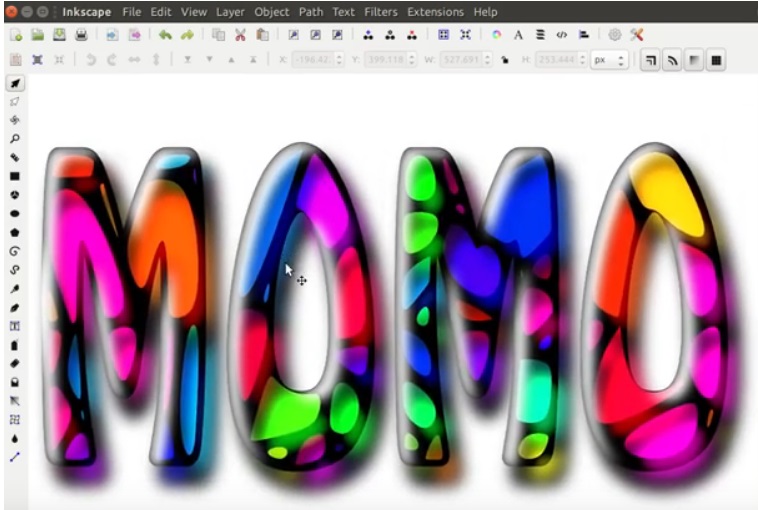Toggle move patterns with objects button
758x510 pixels.
pos(716,60)
